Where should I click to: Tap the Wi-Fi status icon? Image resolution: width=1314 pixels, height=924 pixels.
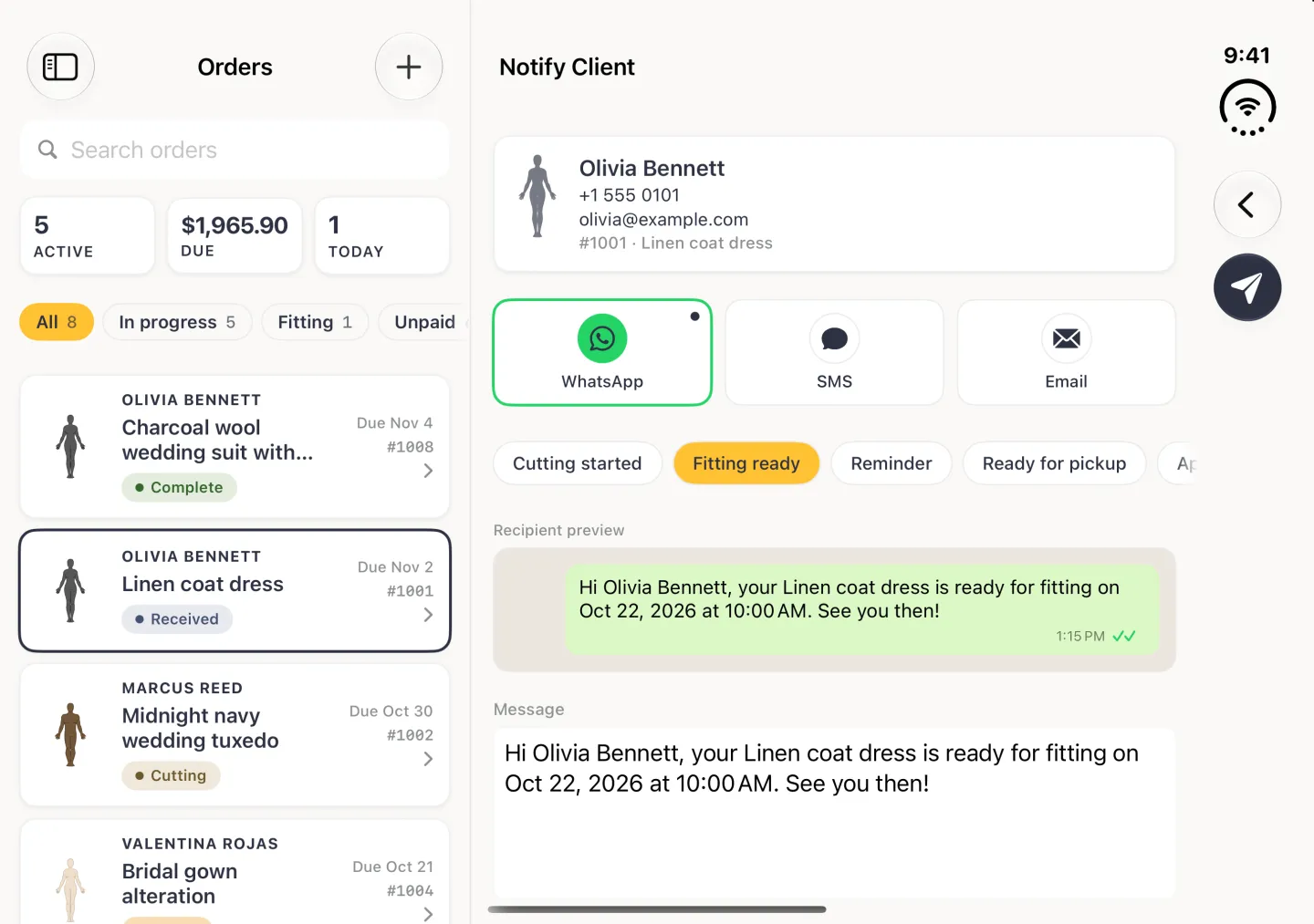point(1247,108)
